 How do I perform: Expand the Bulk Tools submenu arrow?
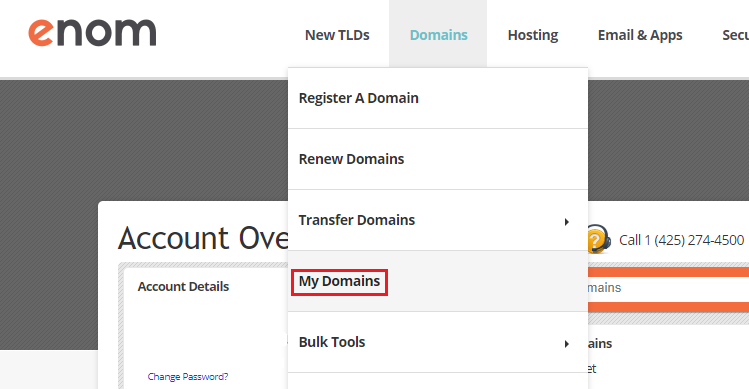point(567,344)
